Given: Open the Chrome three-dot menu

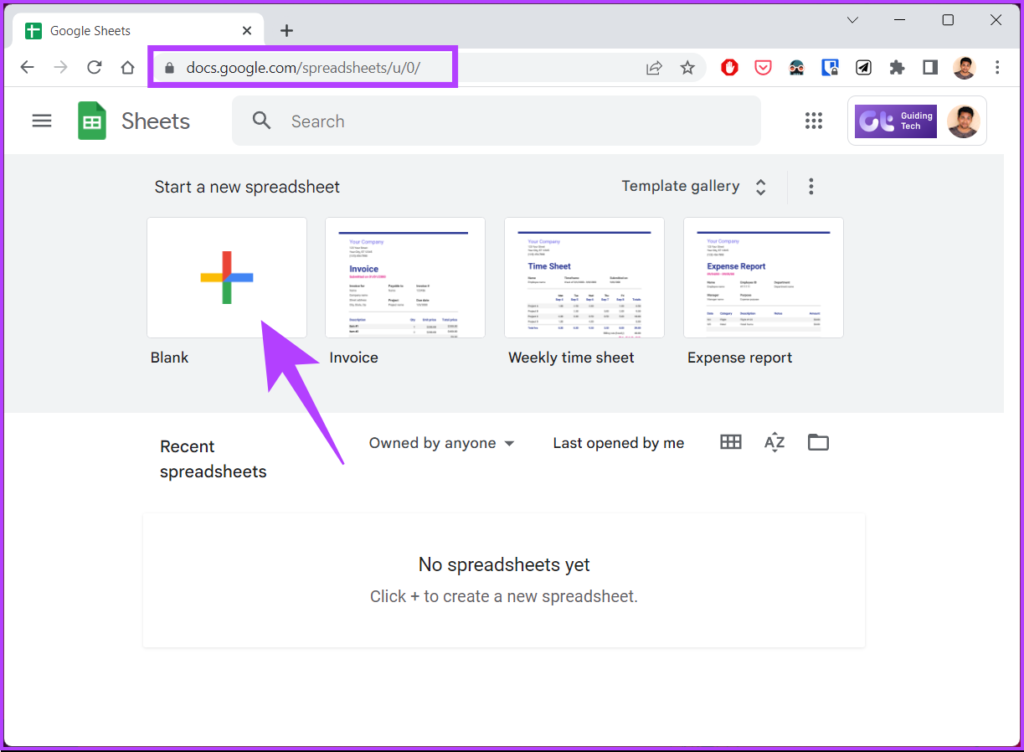Looking at the screenshot, I should click(997, 67).
